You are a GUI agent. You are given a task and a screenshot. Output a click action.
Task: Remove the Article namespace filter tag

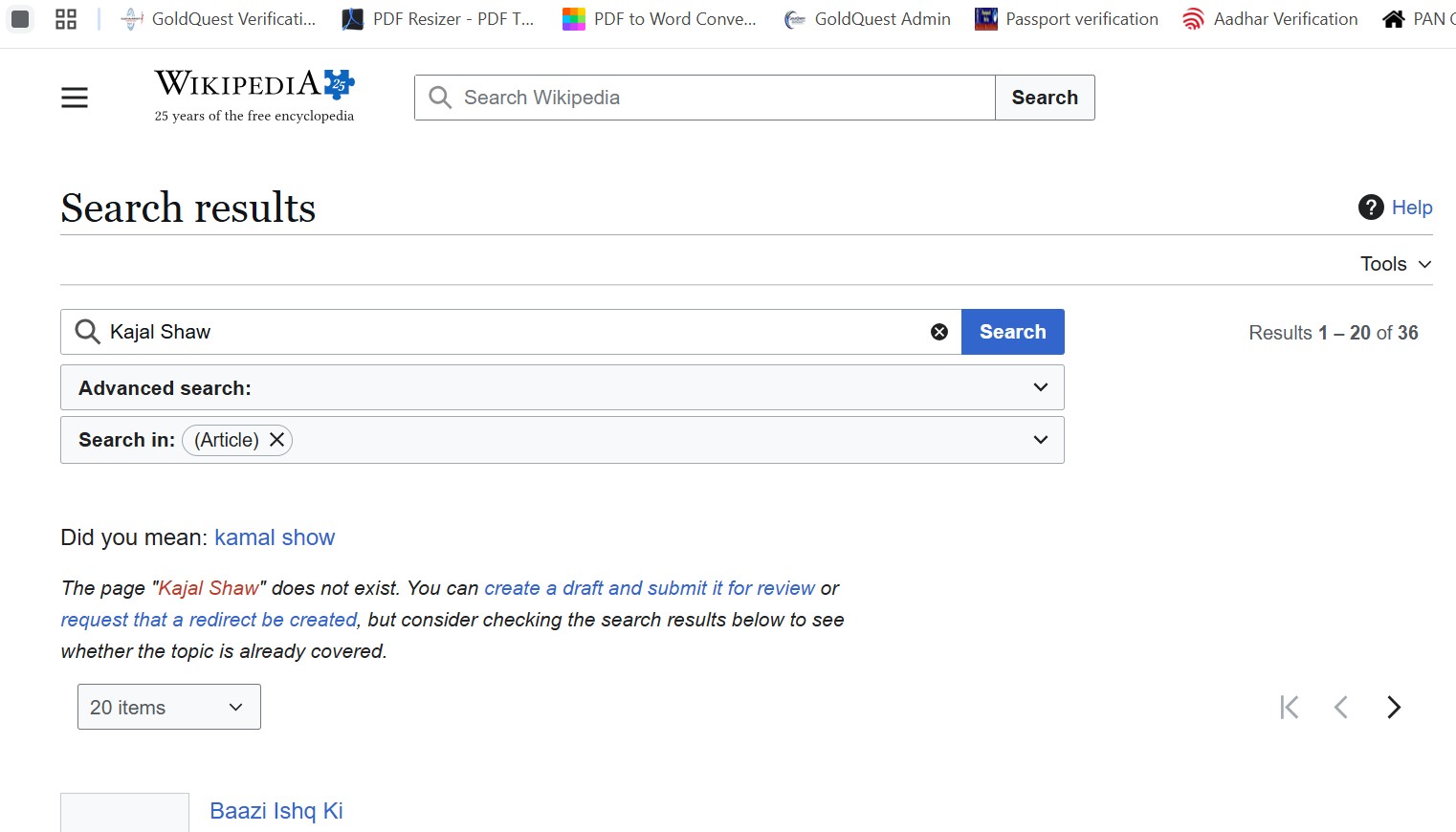(276, 440)
